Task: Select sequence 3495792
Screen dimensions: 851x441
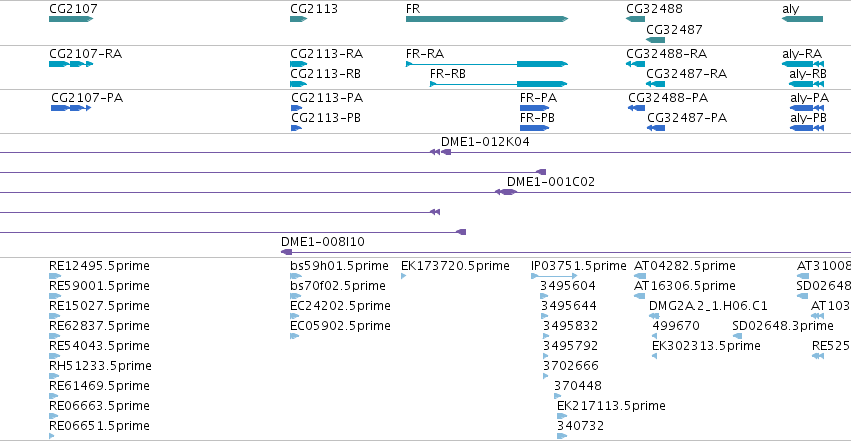Action: click(x=546, y=356)
